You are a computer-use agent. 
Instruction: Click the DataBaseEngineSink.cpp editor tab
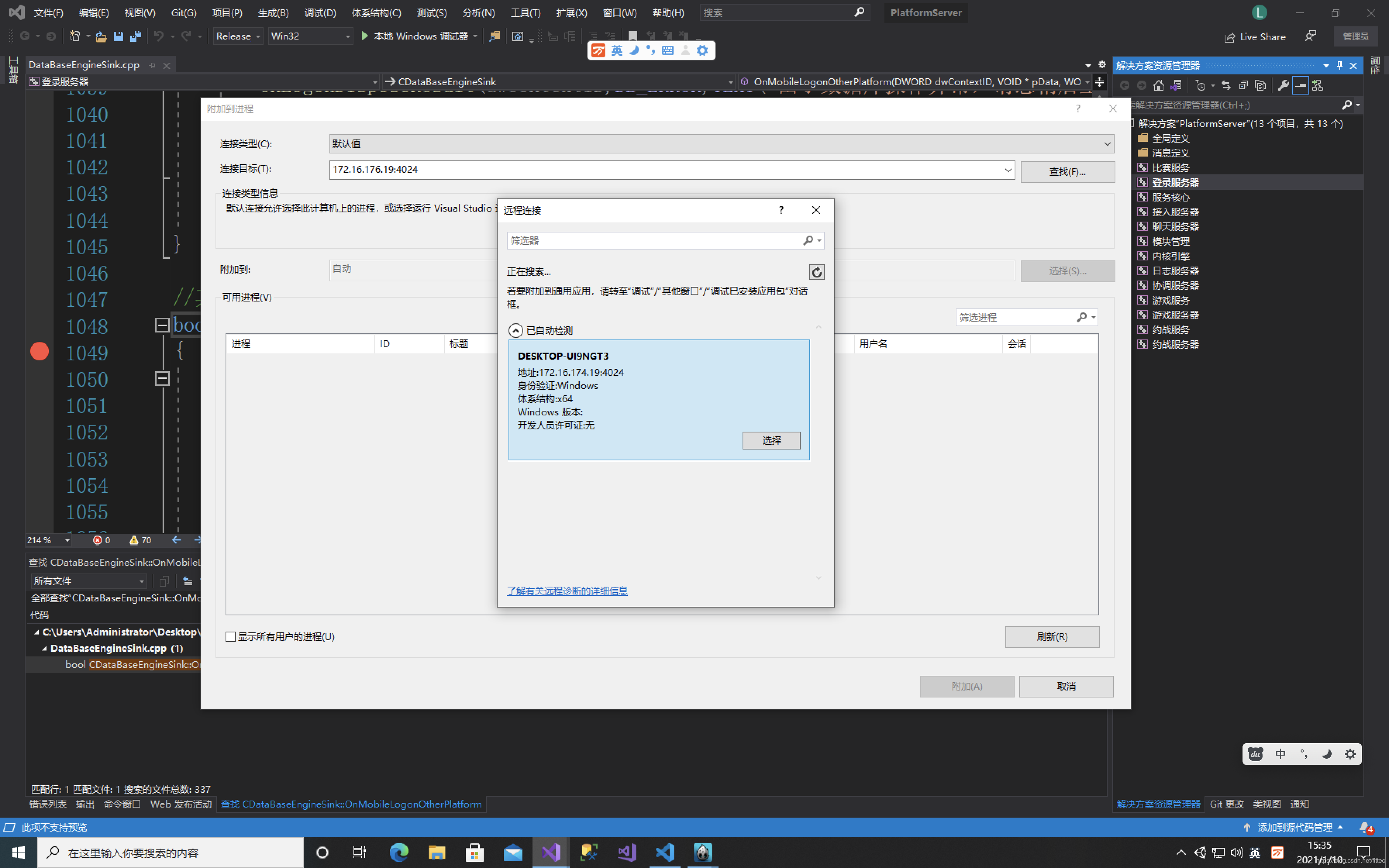[x=84, y=65]
